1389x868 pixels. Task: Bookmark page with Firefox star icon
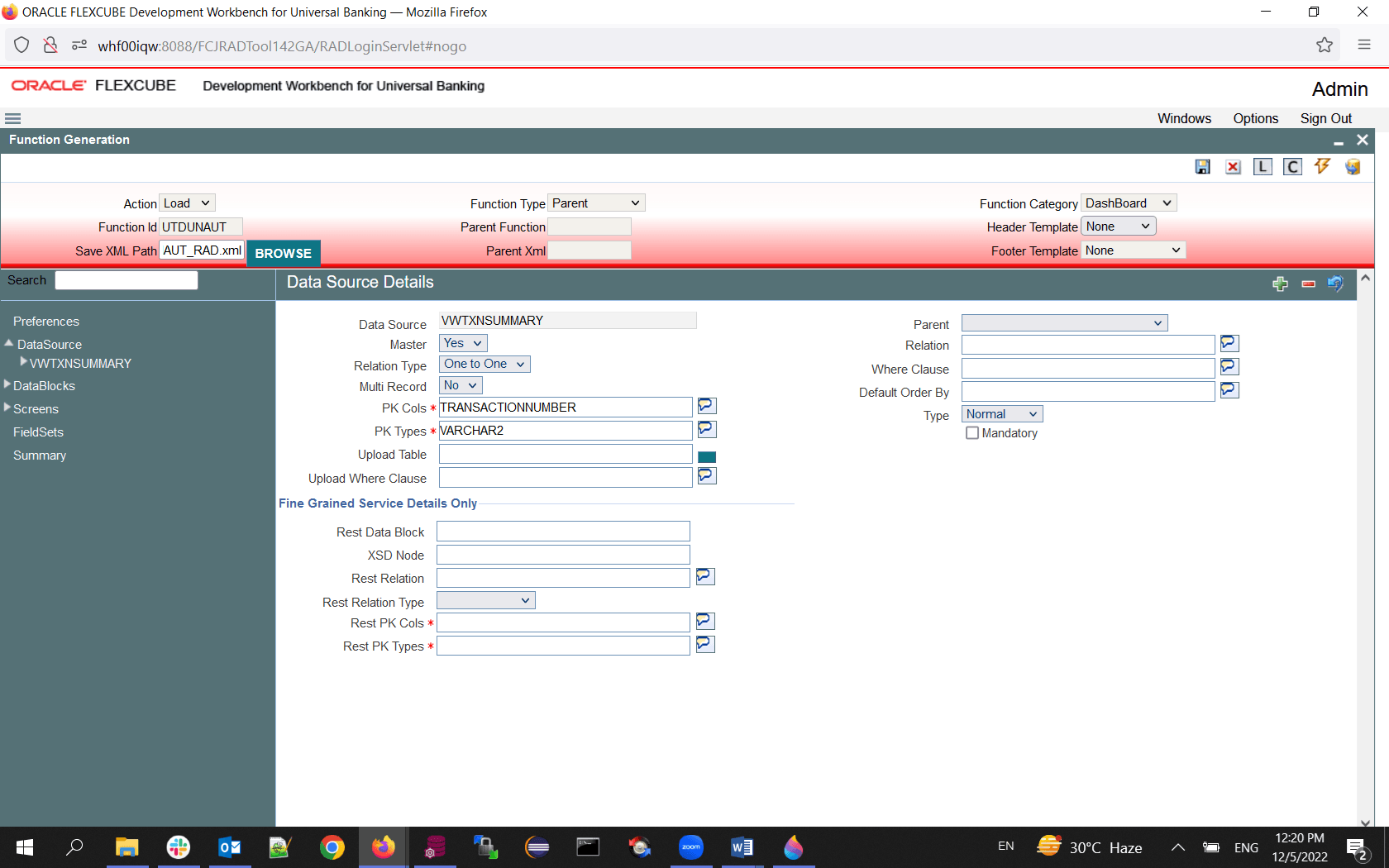coord(1325,45)
